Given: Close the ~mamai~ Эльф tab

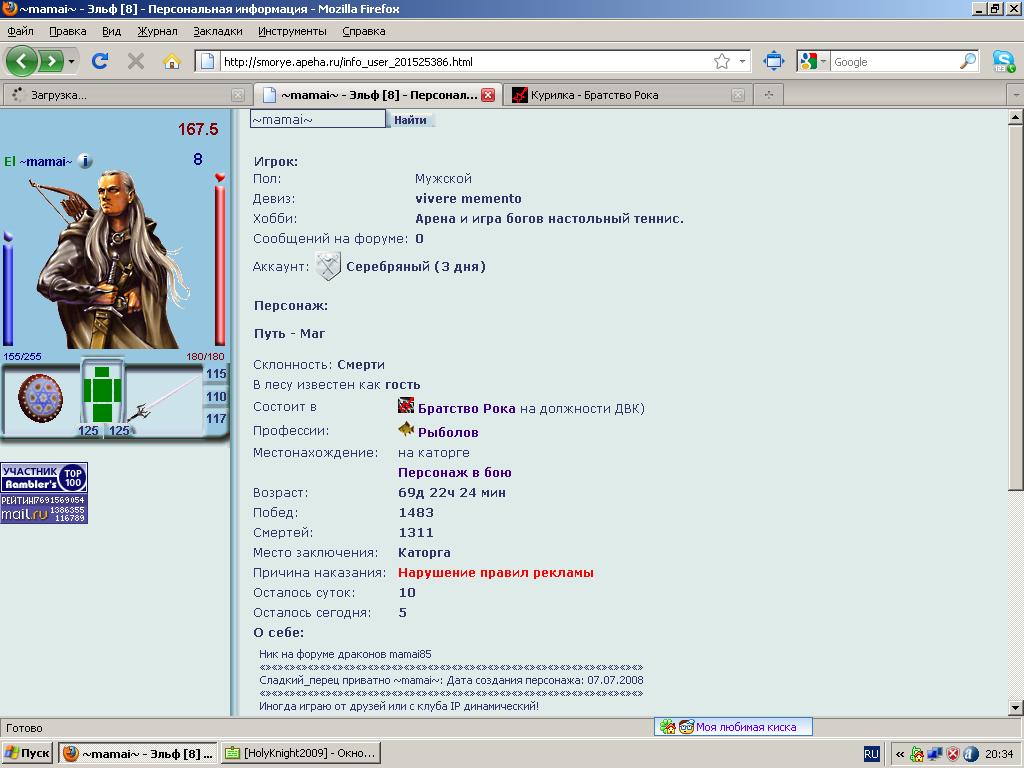Looking at the screenshot, I should [x=488, y=95].
